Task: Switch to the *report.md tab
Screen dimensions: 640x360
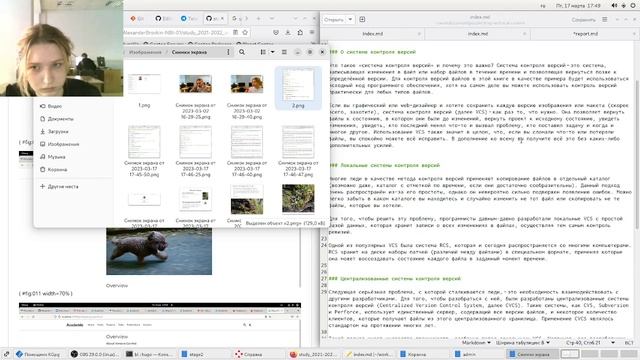Action: pos(585,34)
